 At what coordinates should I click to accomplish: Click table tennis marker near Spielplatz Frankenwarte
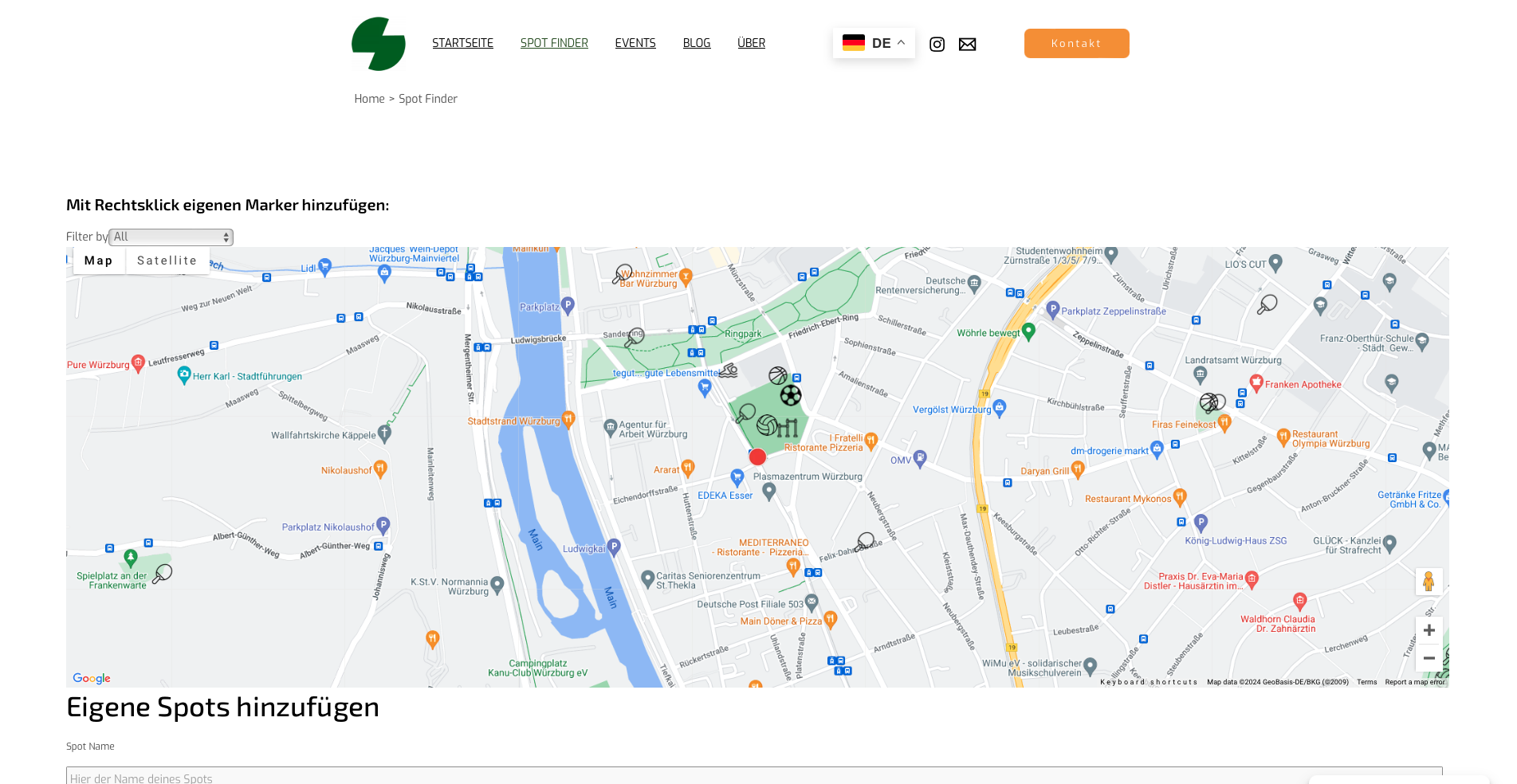(163, 574)
